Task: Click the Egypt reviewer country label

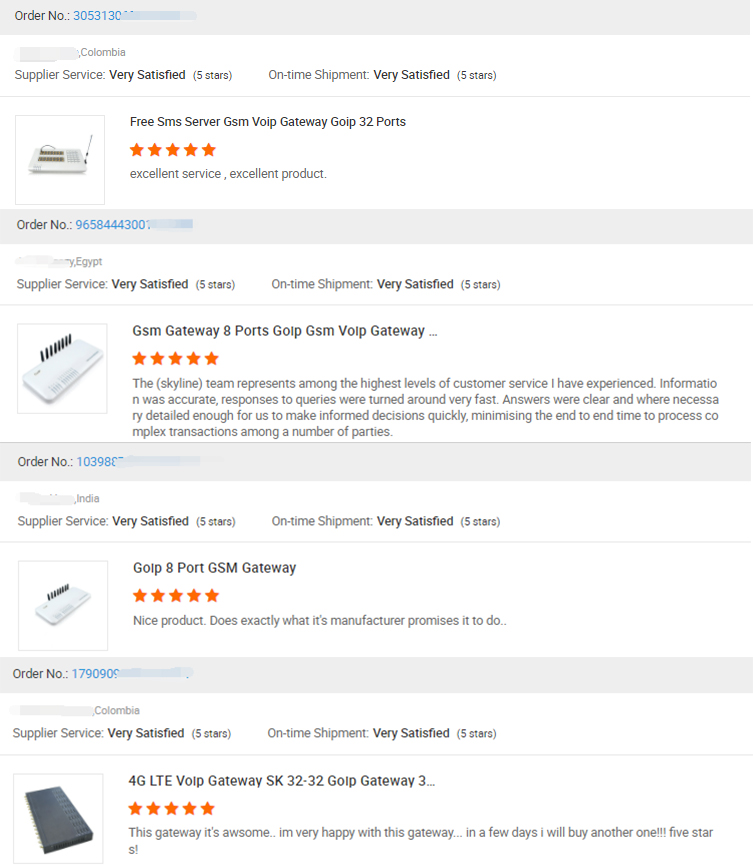Action: coord(89,262)
